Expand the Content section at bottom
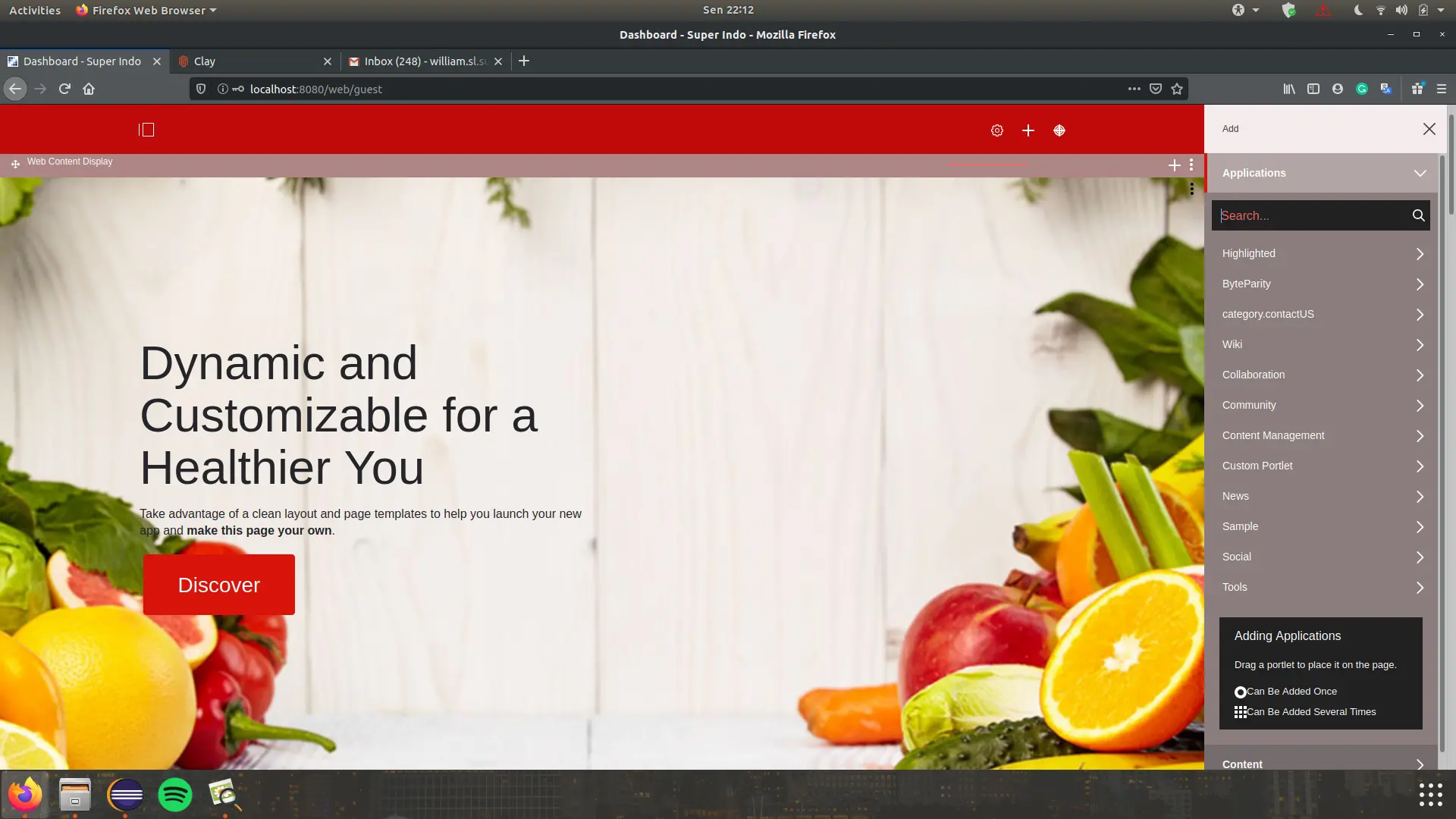 coord(1321,764)
